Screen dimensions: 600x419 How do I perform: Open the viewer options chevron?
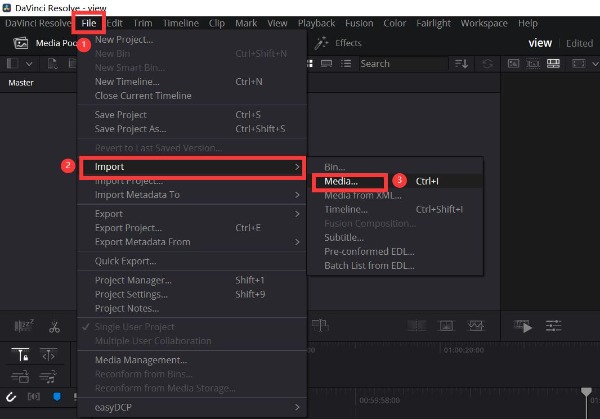[595, 64]
